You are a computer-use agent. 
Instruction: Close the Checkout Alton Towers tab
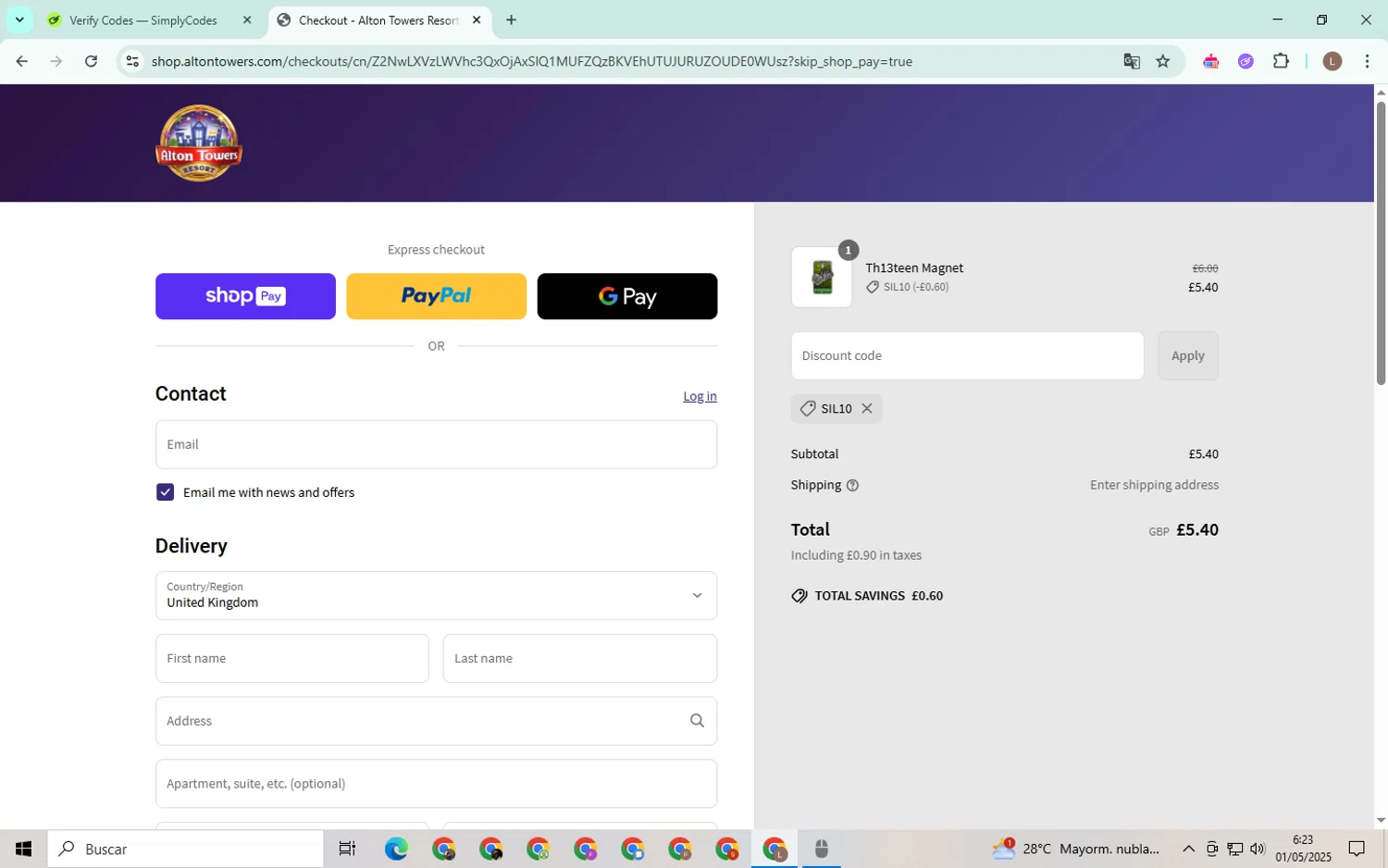[477, 20]
